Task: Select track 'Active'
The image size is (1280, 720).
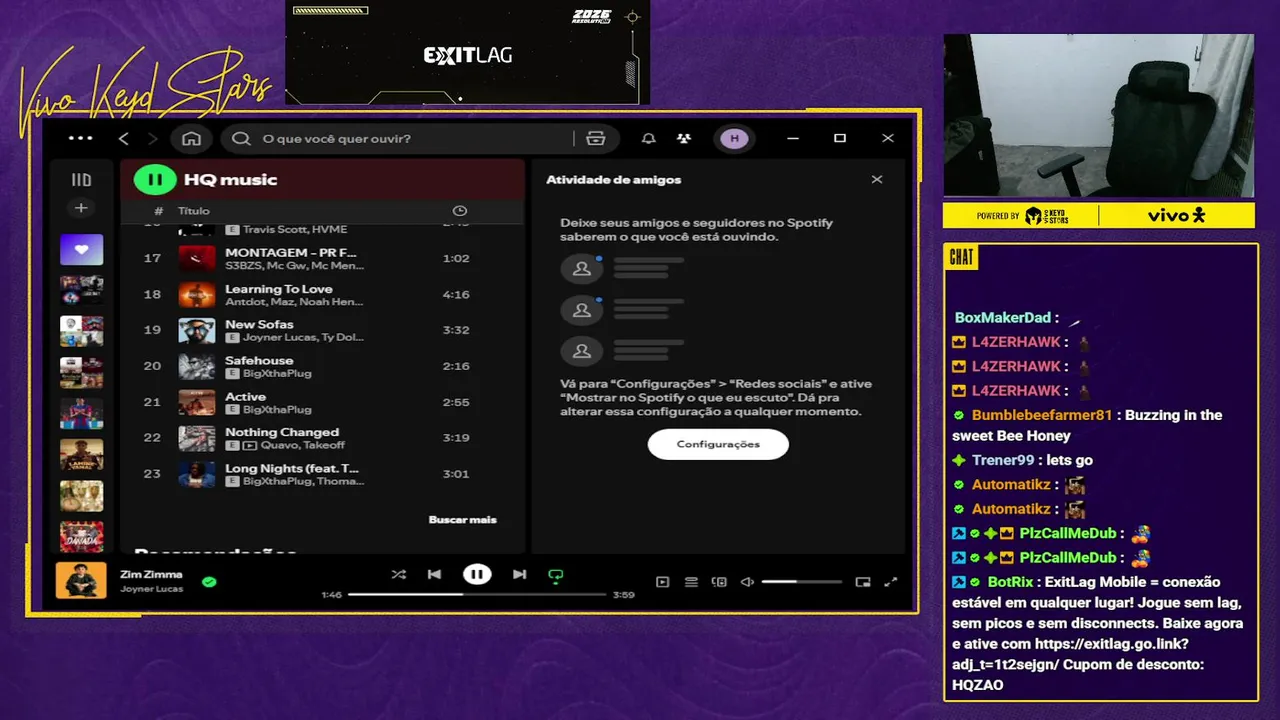Action: [322, 402]
